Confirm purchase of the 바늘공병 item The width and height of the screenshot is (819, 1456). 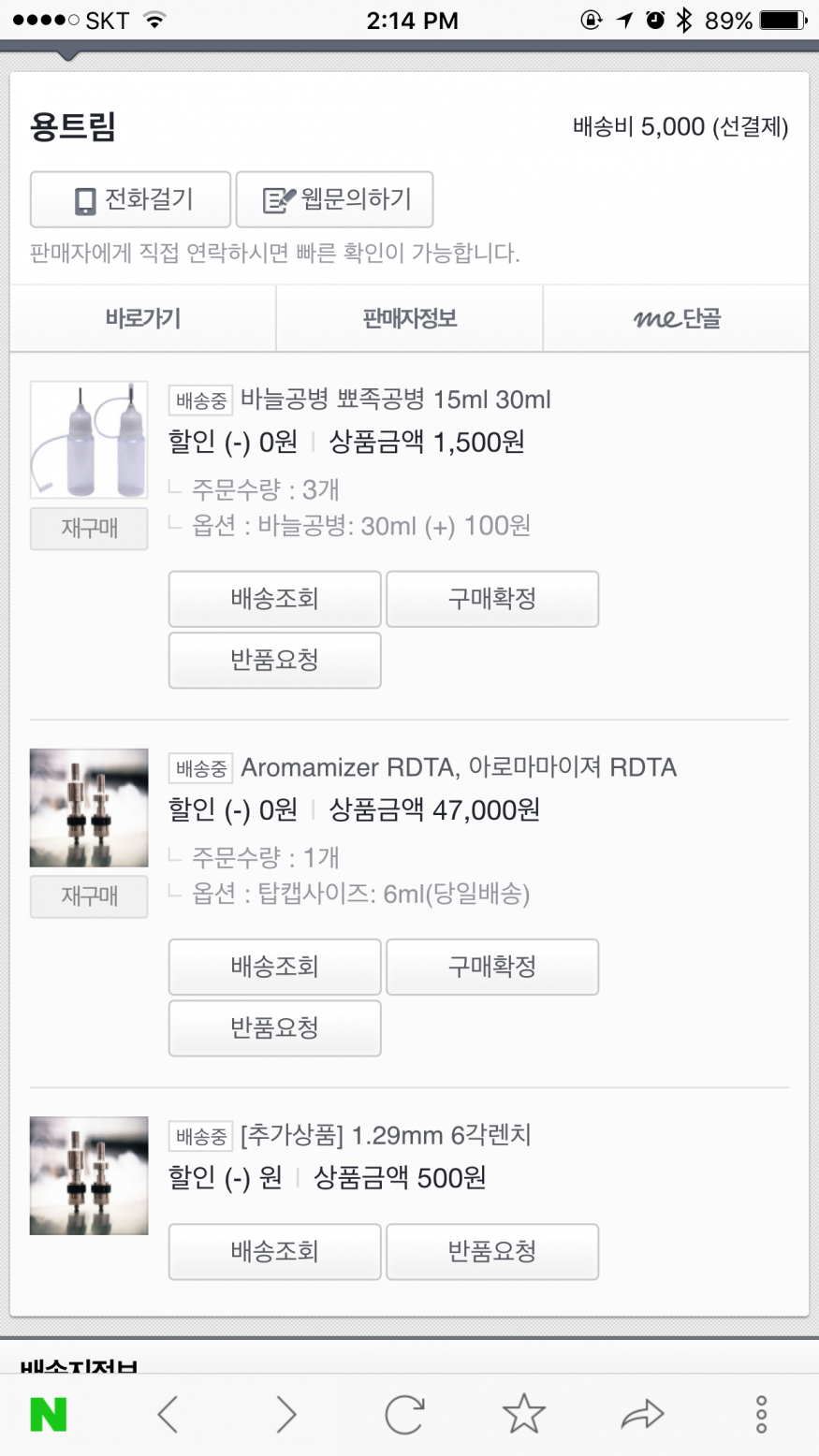(492, 599)
